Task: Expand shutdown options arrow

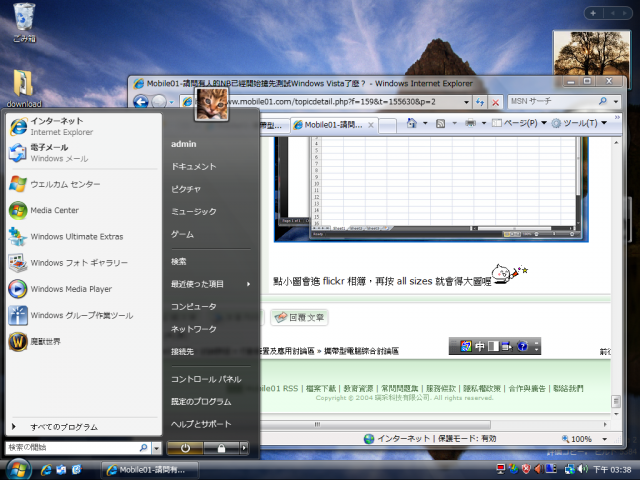Action: [244, 448]
